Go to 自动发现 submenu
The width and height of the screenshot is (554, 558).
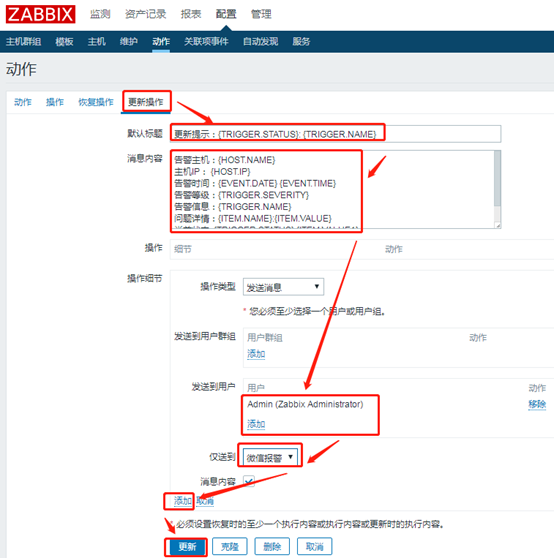pos(260,42)
